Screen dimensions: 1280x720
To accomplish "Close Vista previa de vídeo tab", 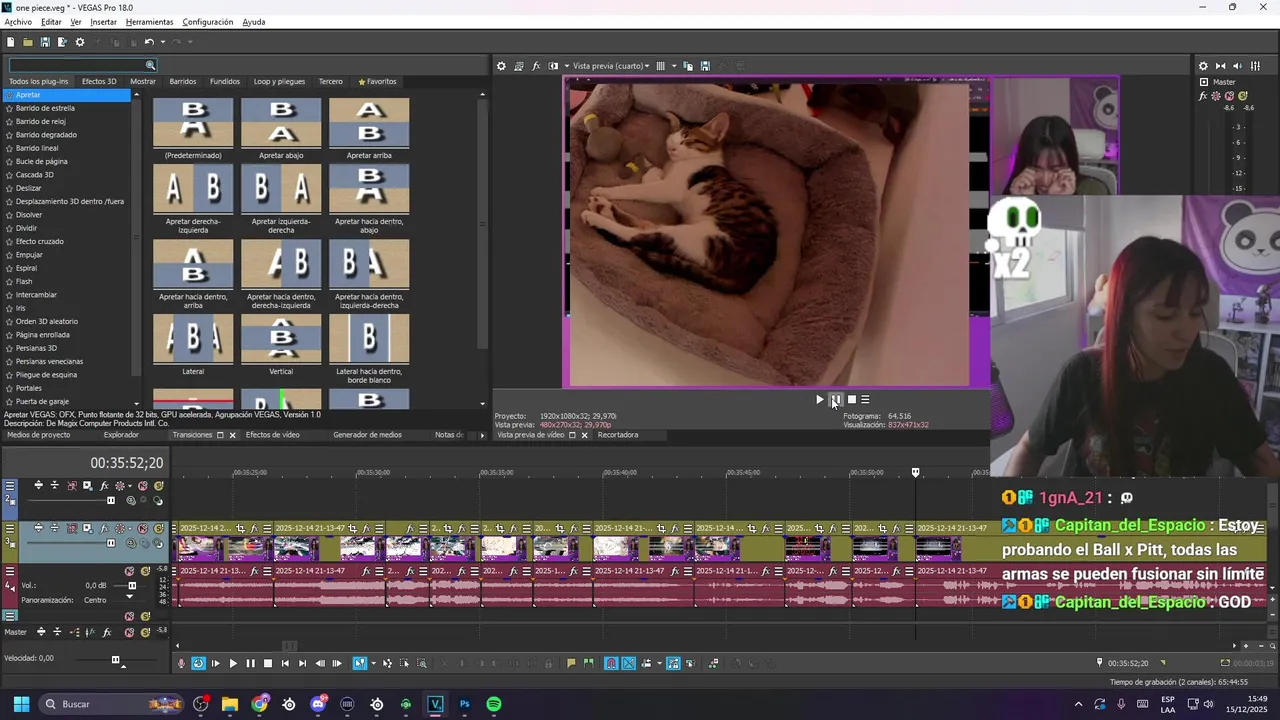I will pos(584,435).
